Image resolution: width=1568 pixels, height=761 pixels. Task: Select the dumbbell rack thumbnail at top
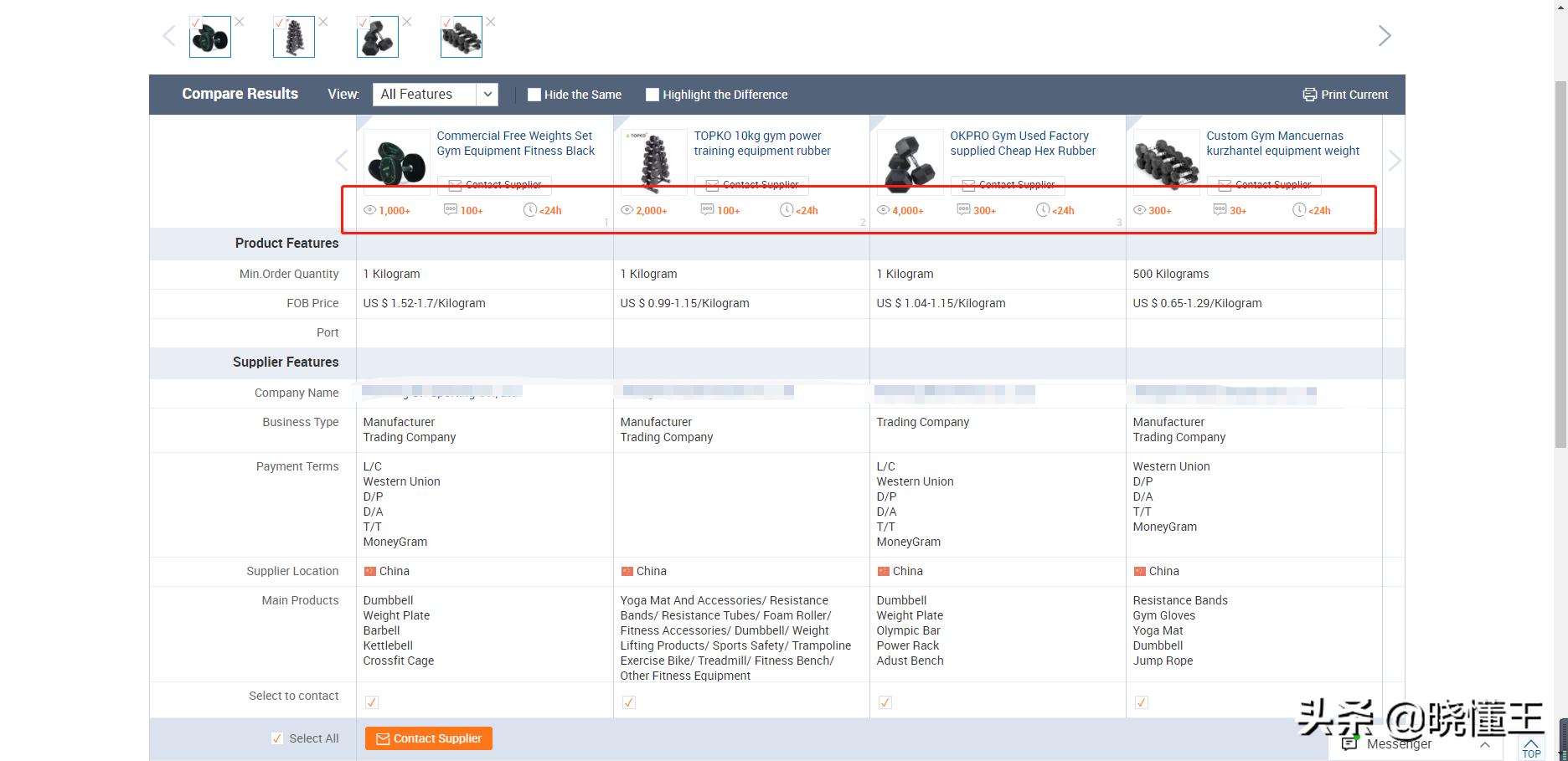pyautogui.click(x=294, y=37)
